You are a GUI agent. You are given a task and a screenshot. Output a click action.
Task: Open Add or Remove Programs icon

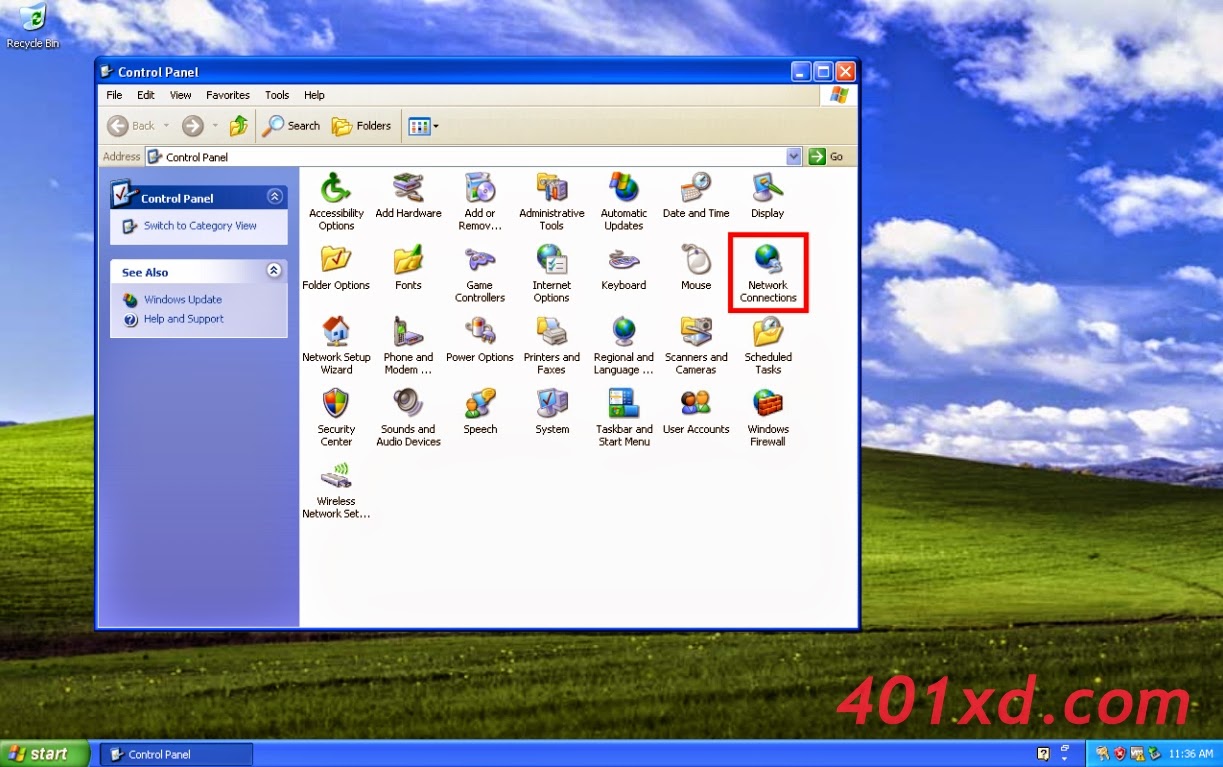(x=480, y=200)
